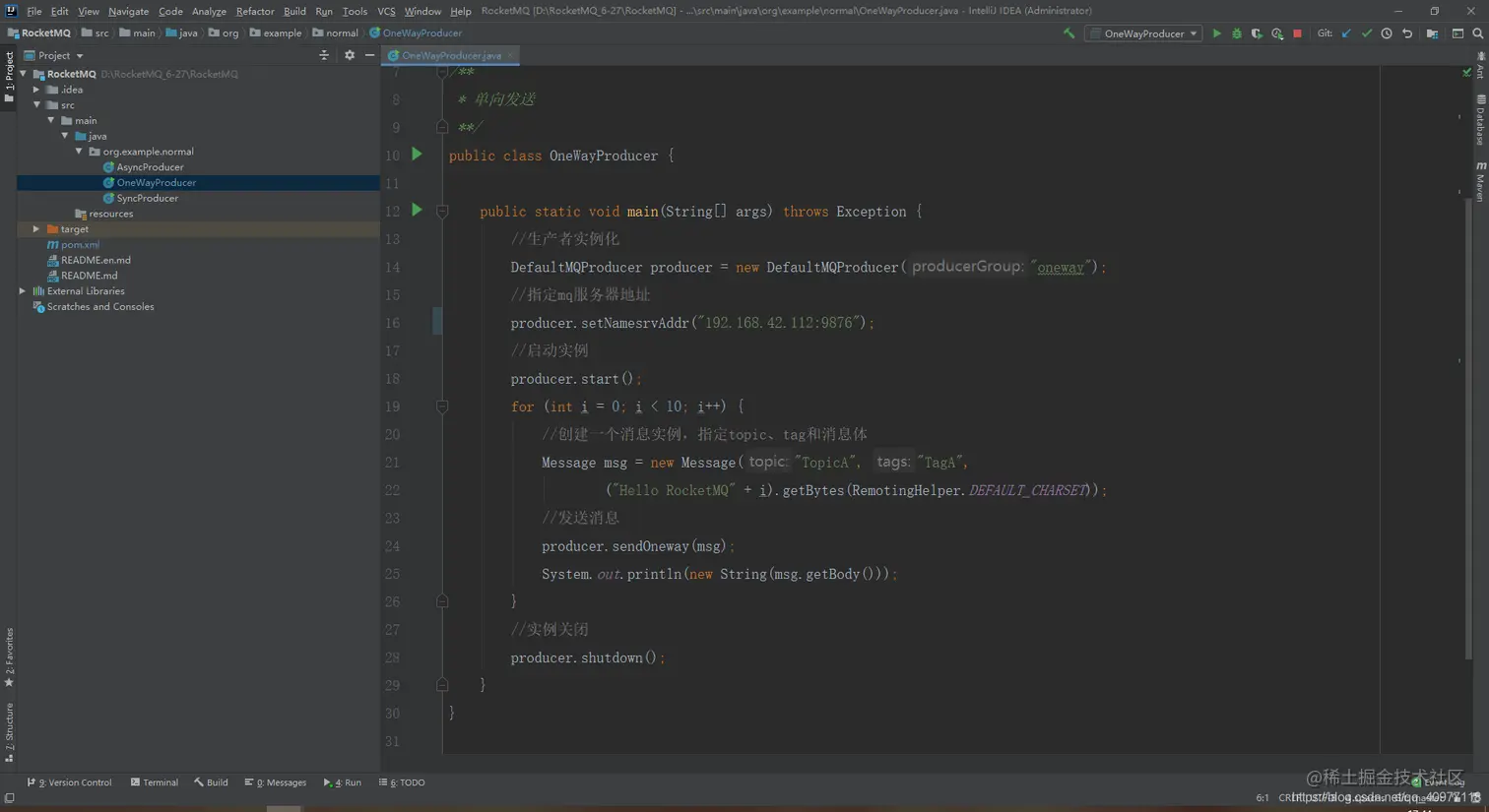
Task: Open the OneWayProducer run configuration dropdown
Action: [1143, 33]
